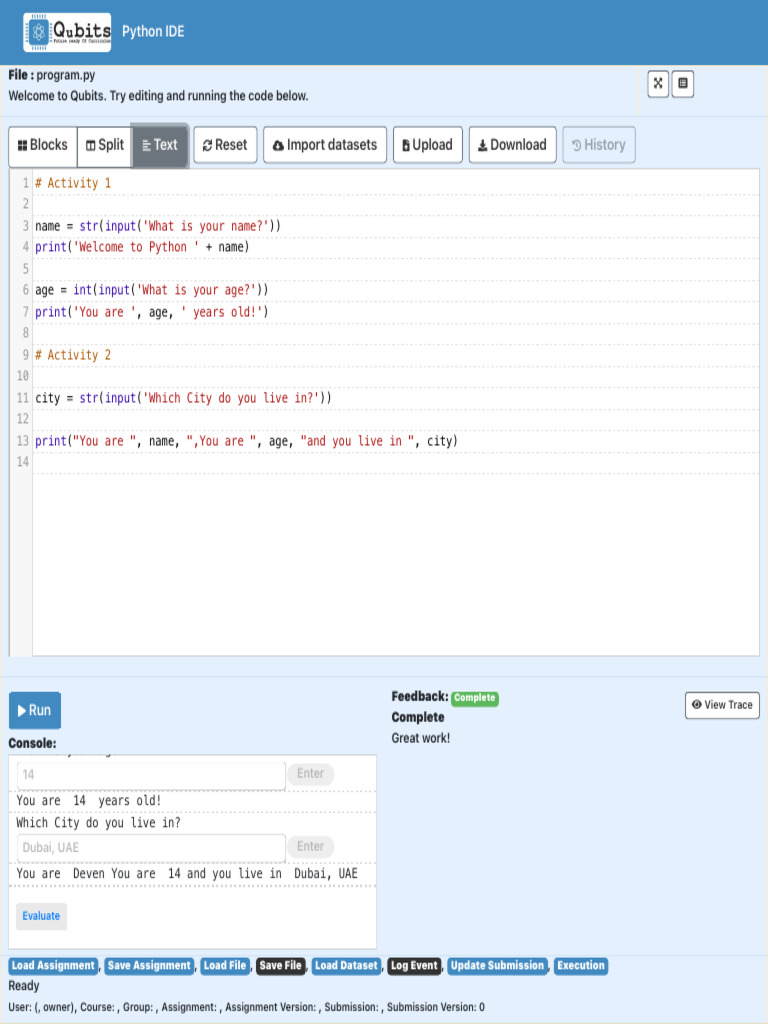
Task: Download the program file
Action: [x=512, y=145]
